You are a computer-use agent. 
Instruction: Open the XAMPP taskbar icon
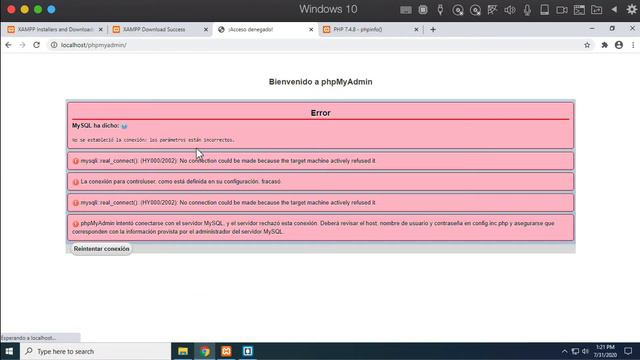click(x=226, y=351)
